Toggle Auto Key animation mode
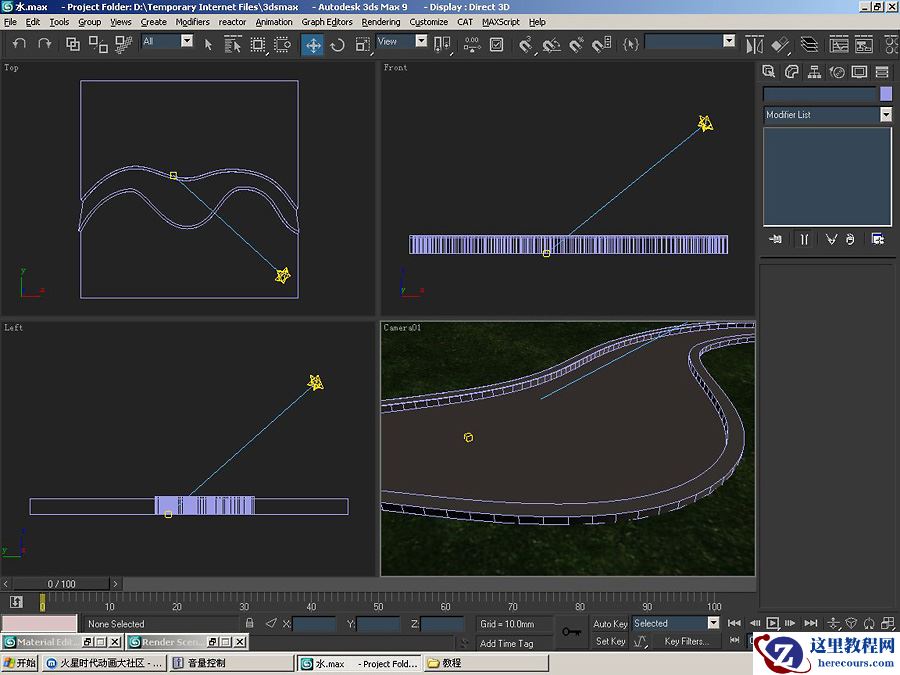 click(x=610, y=624)
